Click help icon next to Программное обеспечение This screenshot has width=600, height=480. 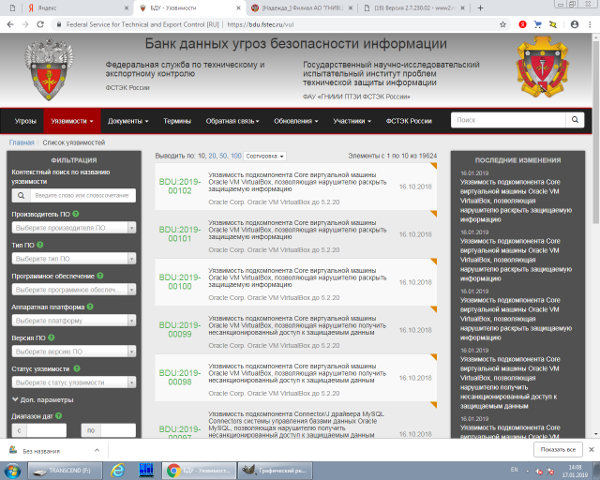(100, 276)
